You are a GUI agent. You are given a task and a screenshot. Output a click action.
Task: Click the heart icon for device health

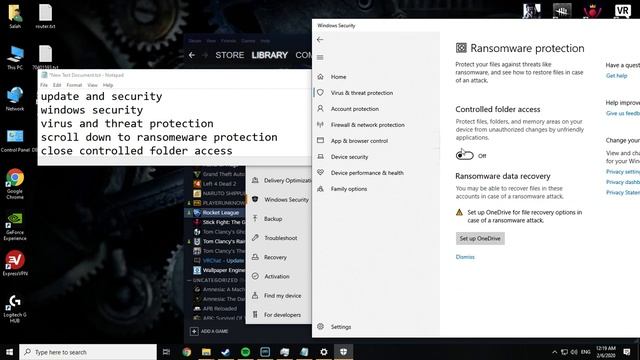(x=320, y=173)
